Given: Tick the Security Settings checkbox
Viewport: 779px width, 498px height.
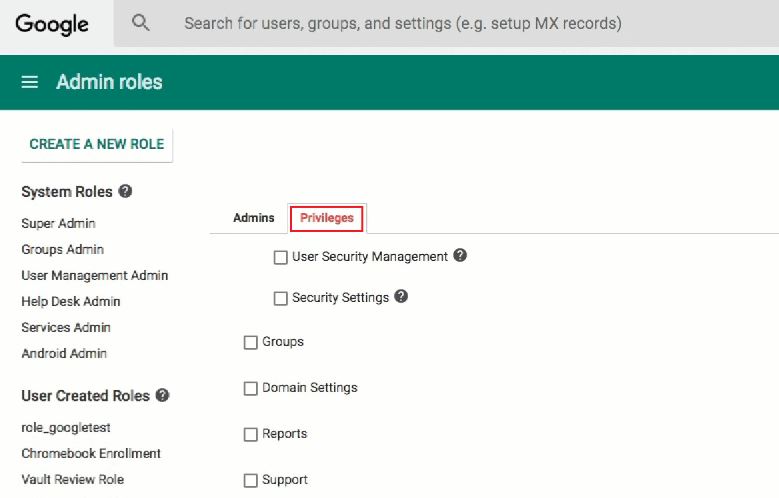Looking at the screenshot, I should [x=281, y=298].
